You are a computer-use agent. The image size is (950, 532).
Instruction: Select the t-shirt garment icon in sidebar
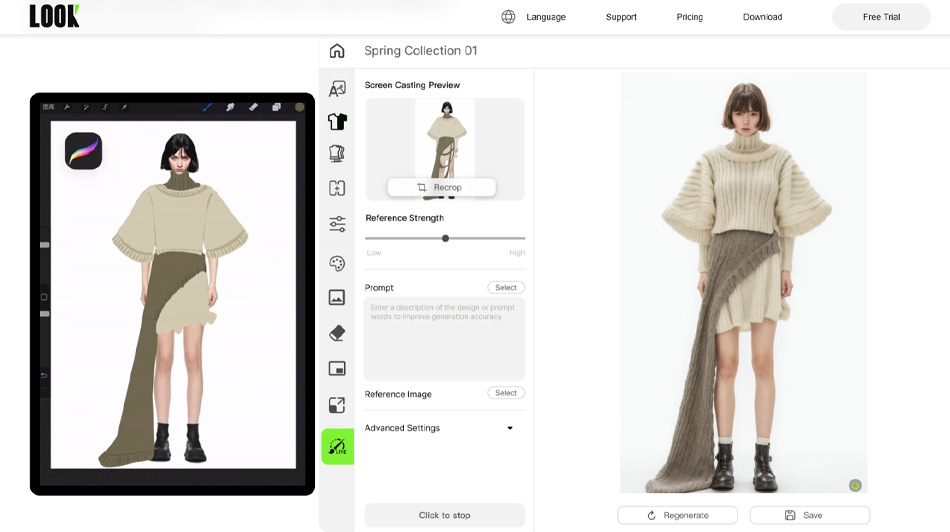(x=337, y=121)
